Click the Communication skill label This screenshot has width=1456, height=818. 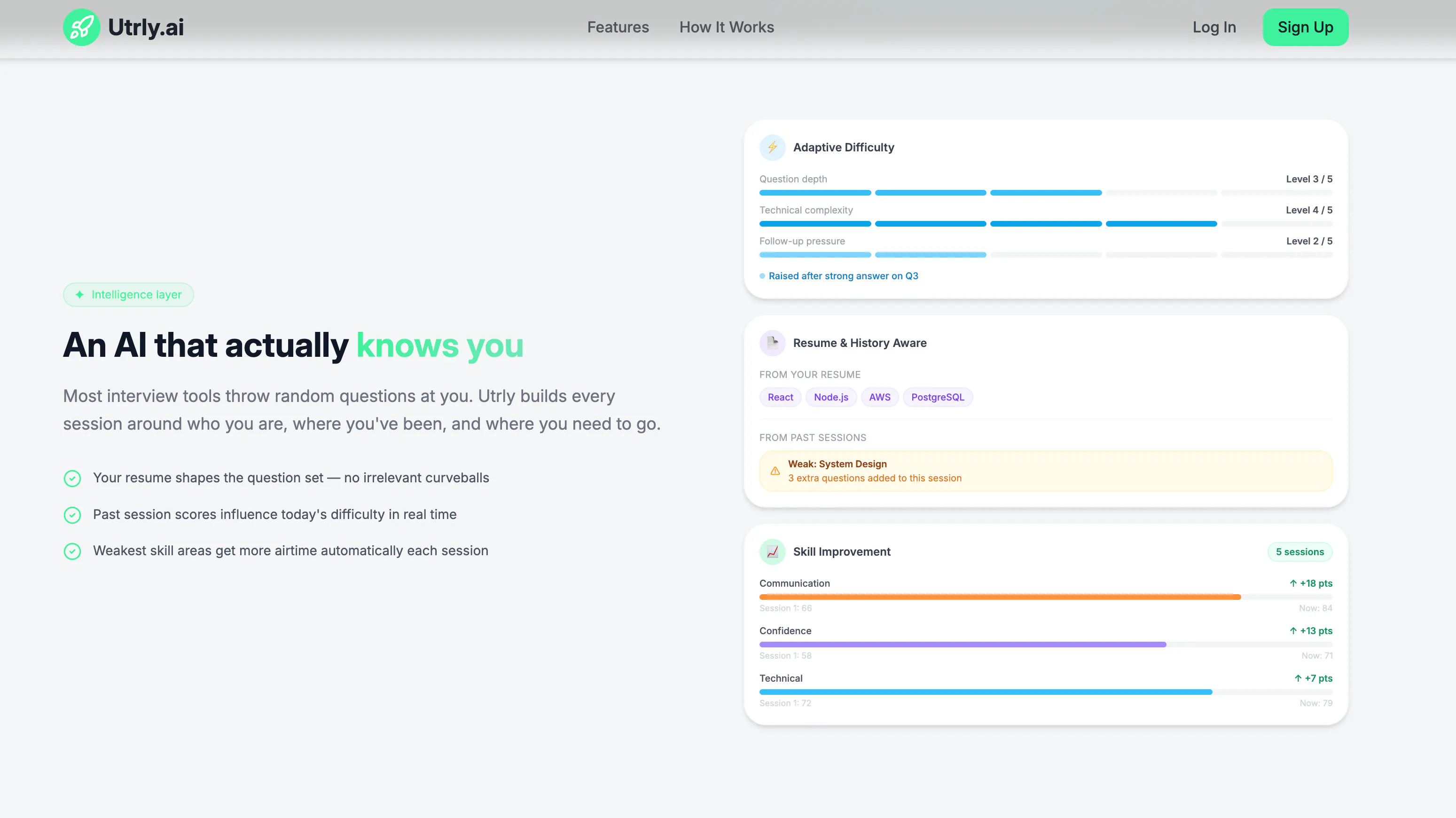(x=794, y=583)
